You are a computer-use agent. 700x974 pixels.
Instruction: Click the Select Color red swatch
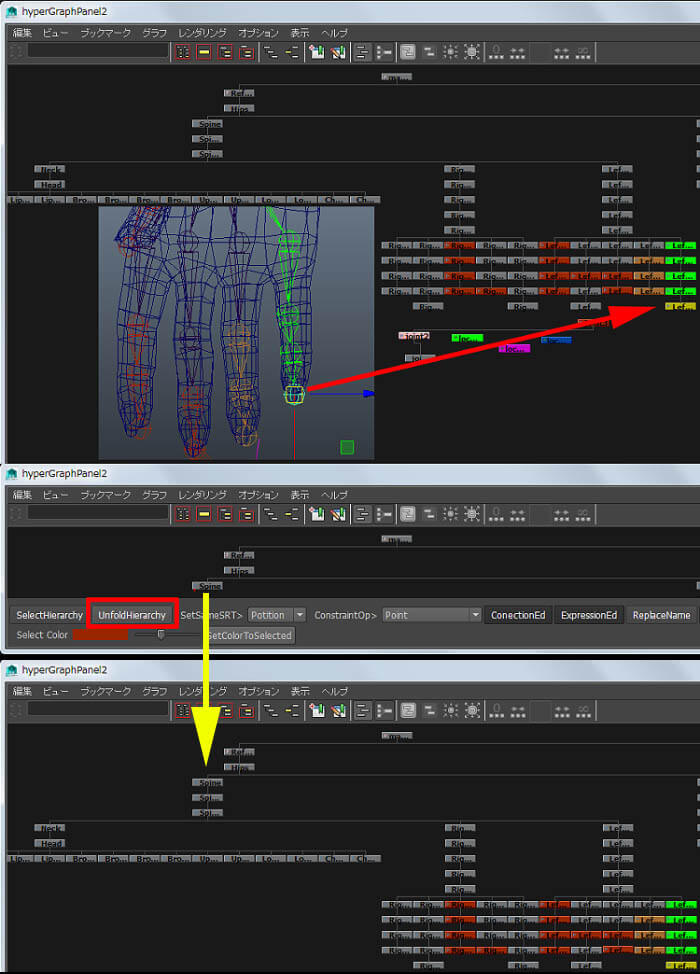click(x=100, y=635)
